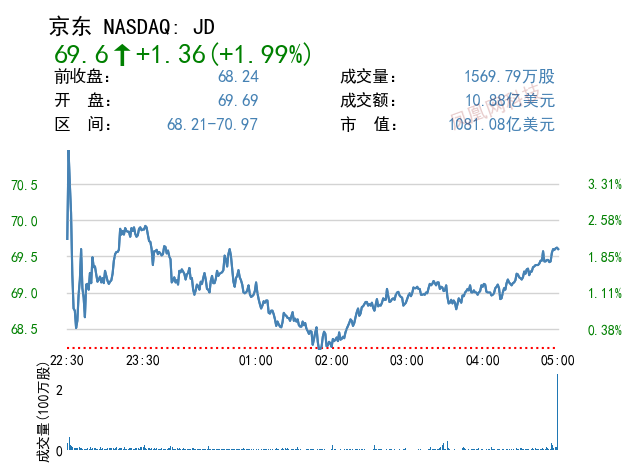Click the 成交量 value 1569.79万股
The height and width of the screenshot is (472, 632).
click(x=509, y=77)
